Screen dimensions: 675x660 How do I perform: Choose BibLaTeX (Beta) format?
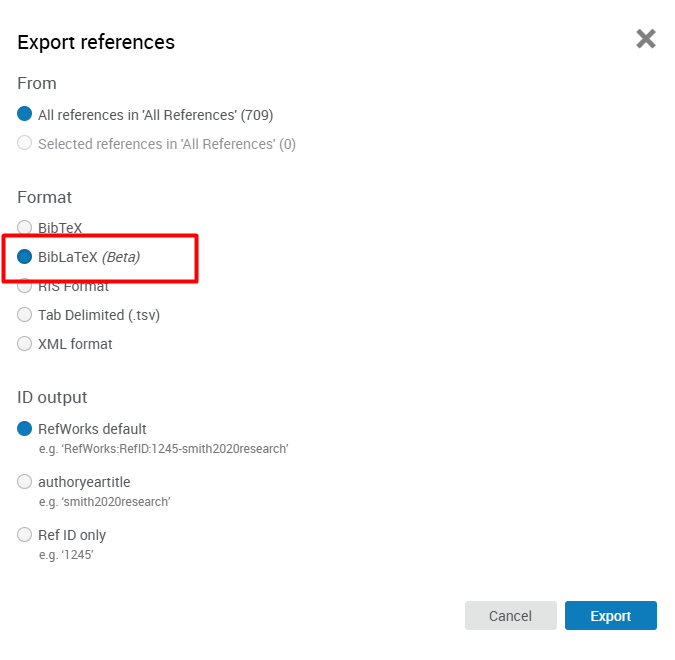tap(25, 257)
